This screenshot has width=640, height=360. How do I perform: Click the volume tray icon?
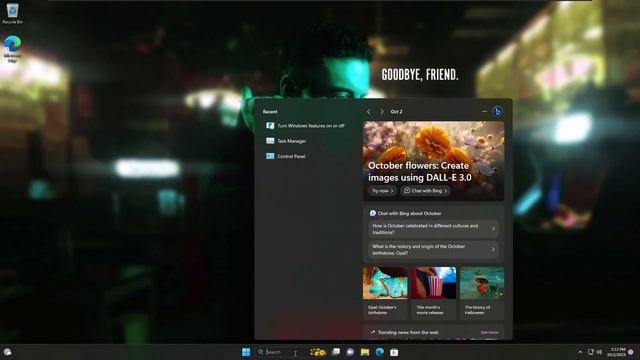coord(599,352)
